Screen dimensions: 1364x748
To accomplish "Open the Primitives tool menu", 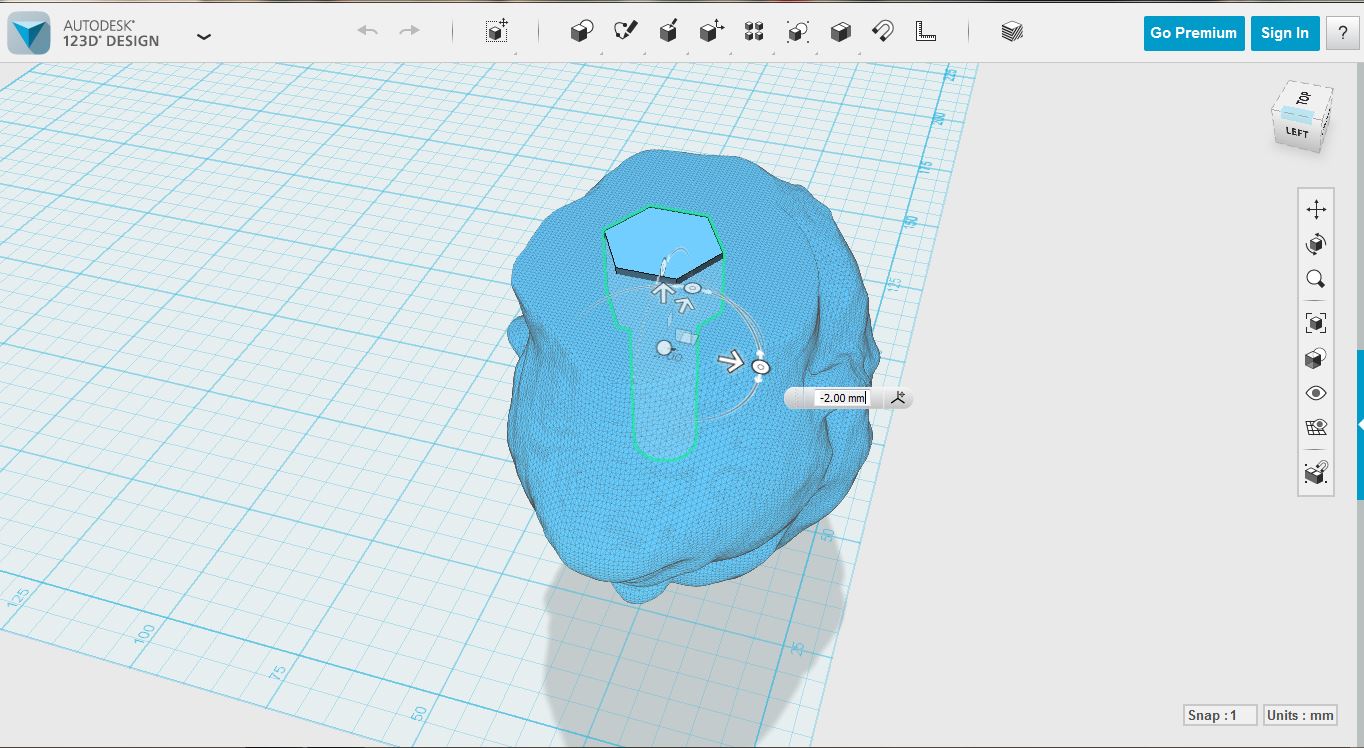I will pos(582,32).
